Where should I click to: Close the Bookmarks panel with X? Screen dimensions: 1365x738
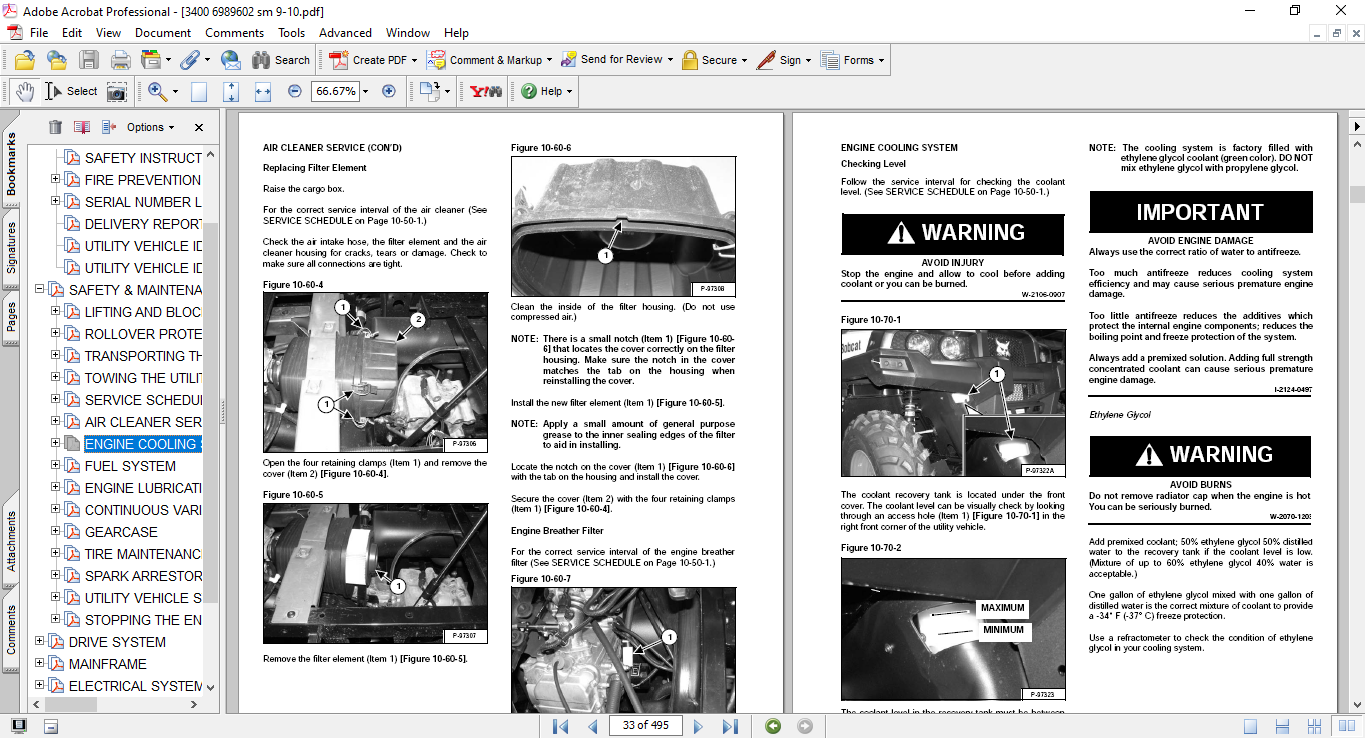point(199,127)
